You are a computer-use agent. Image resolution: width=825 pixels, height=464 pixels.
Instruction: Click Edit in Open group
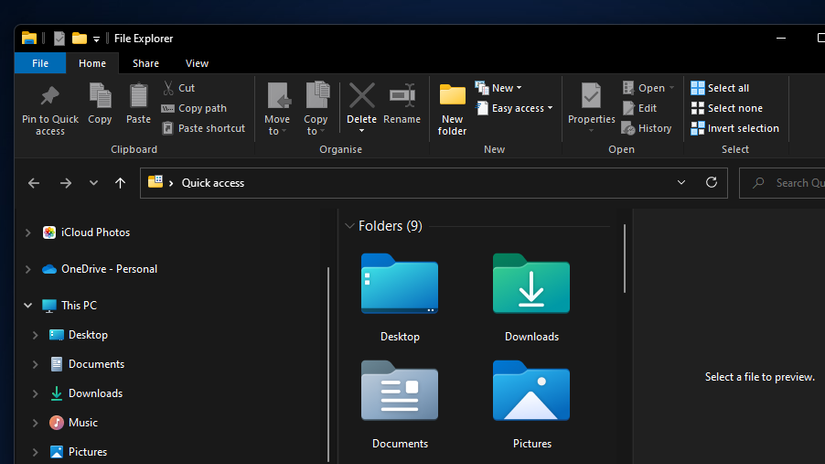(640, 108)
